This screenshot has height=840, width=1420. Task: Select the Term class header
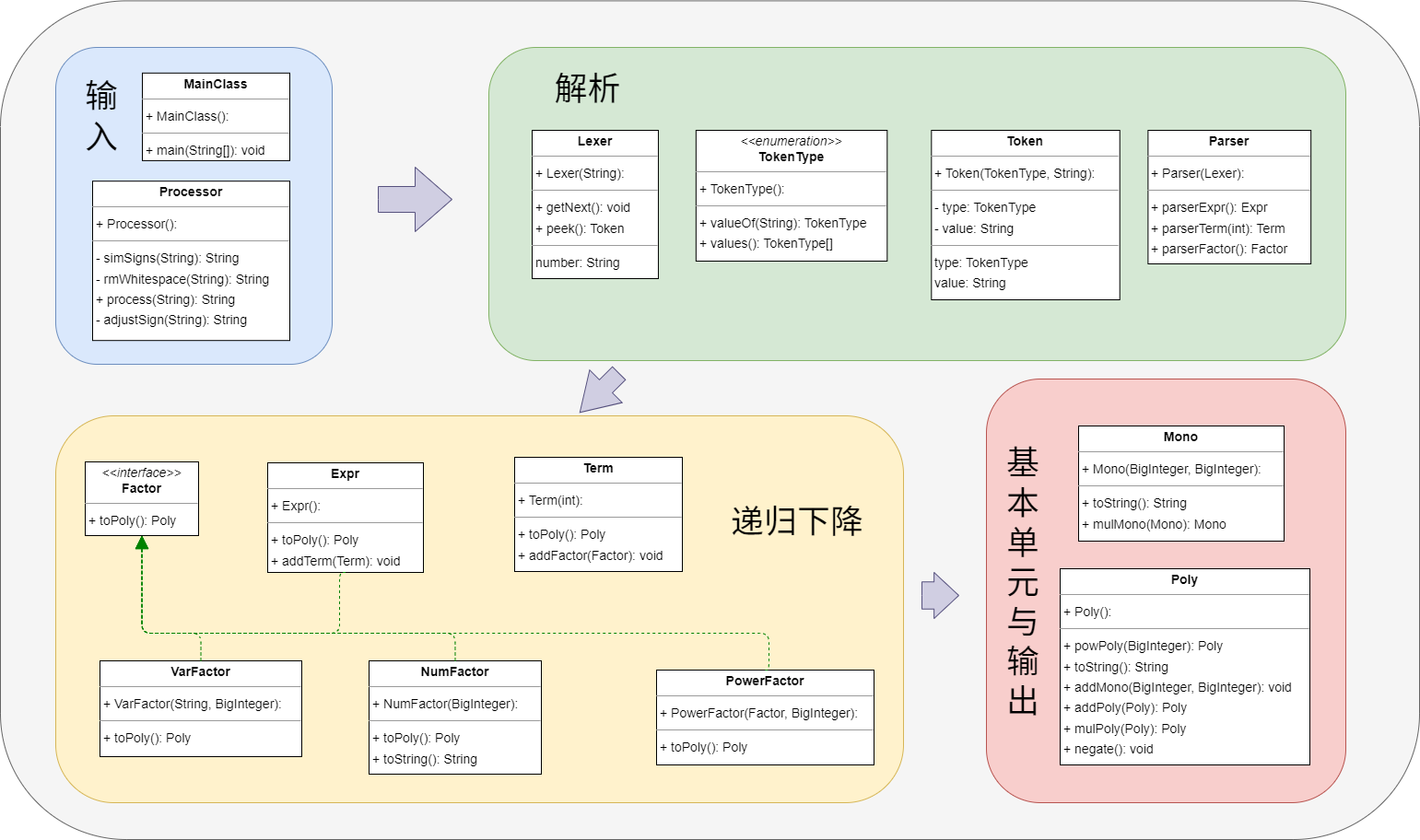pos(598,469)
